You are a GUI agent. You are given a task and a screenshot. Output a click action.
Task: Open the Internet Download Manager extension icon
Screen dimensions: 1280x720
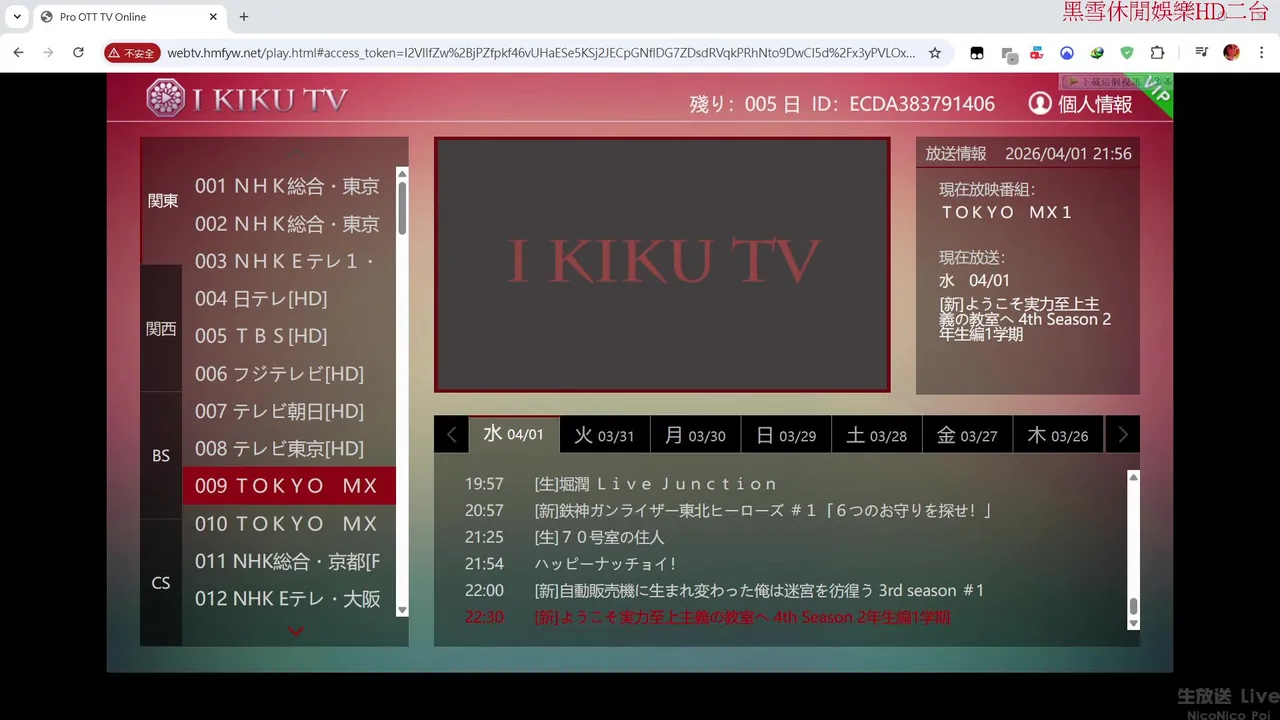[x=1097, y=53]
